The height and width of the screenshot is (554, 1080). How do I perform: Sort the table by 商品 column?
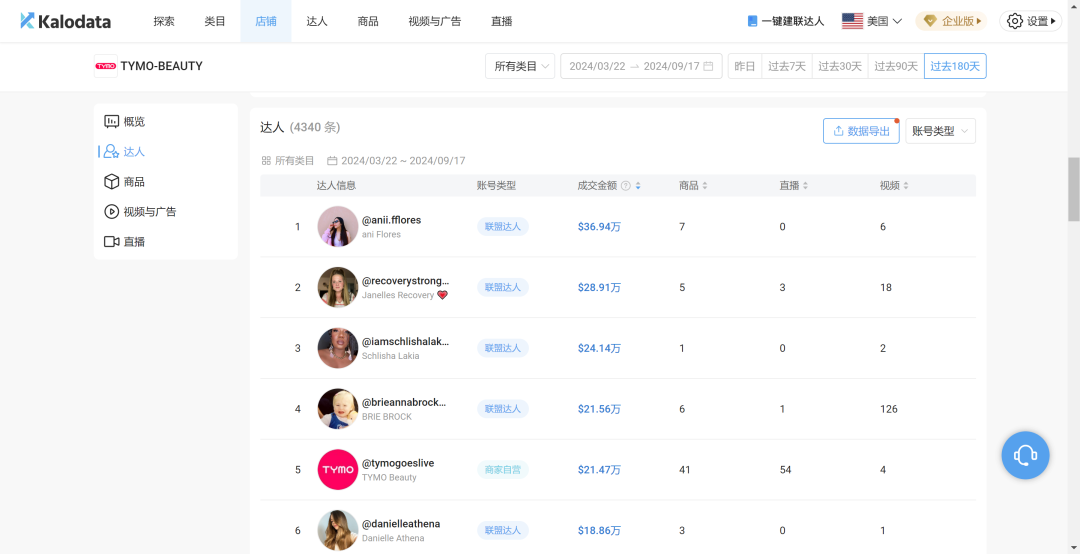coord(704,186)
